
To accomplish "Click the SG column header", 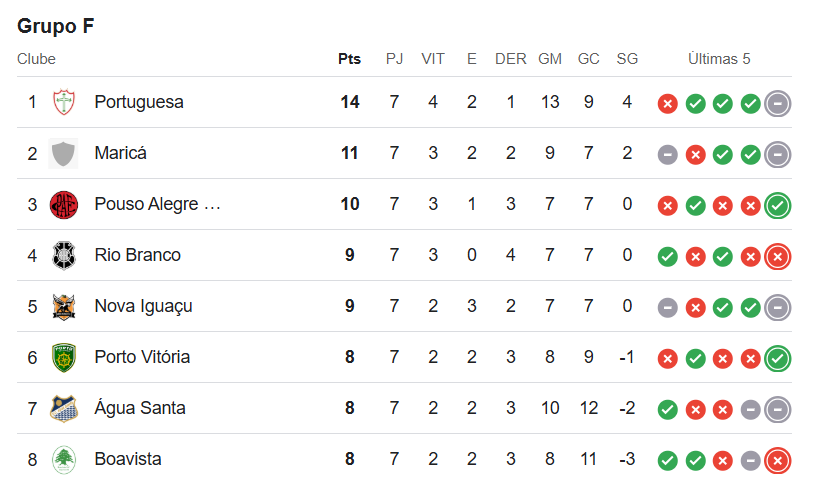I will tap(627, 59).
